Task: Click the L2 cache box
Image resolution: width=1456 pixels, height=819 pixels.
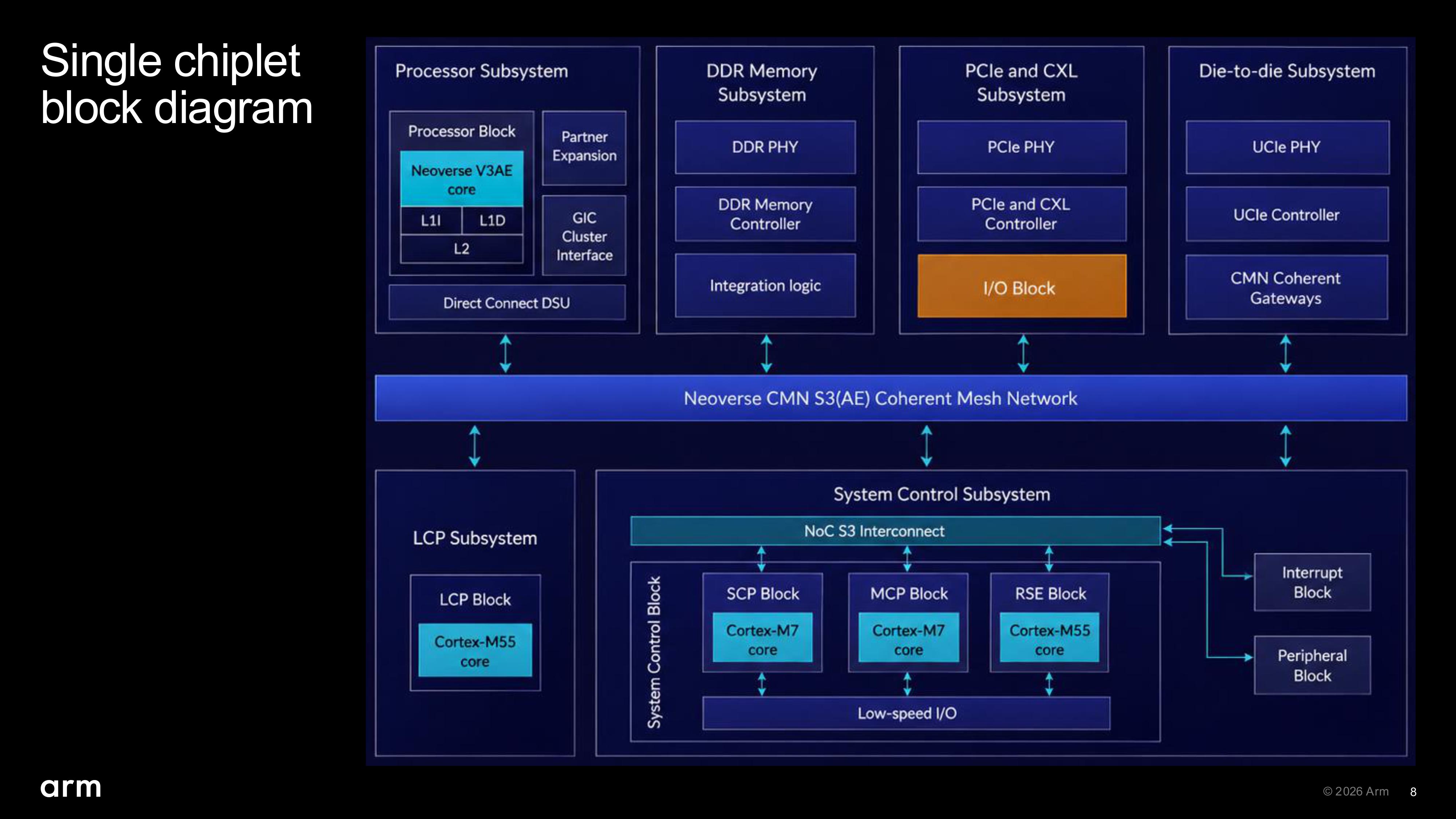Action: pyautogui.click(x=462, y=249)
